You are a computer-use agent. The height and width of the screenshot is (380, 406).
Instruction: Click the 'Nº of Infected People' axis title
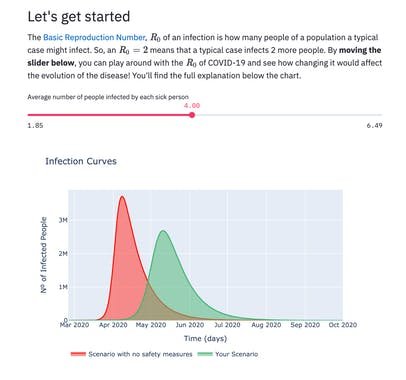44,255
